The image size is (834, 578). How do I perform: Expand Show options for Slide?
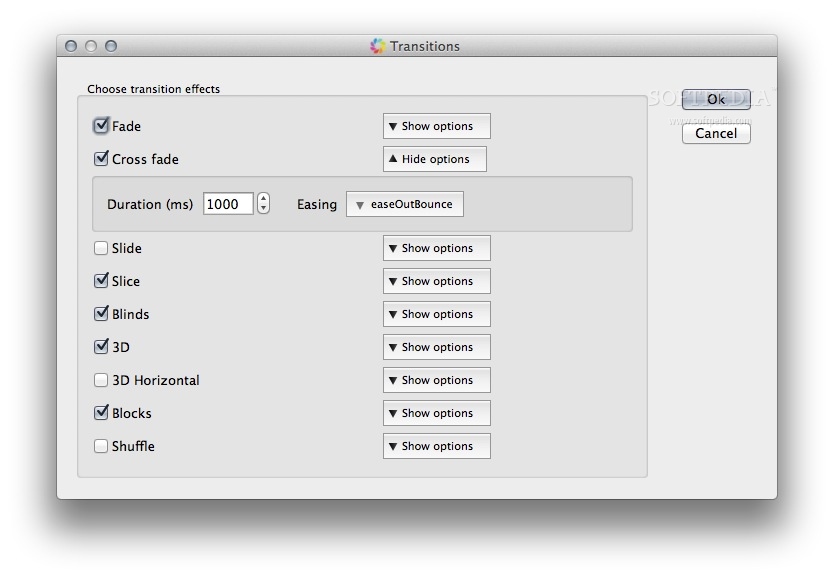click(436, 248)
